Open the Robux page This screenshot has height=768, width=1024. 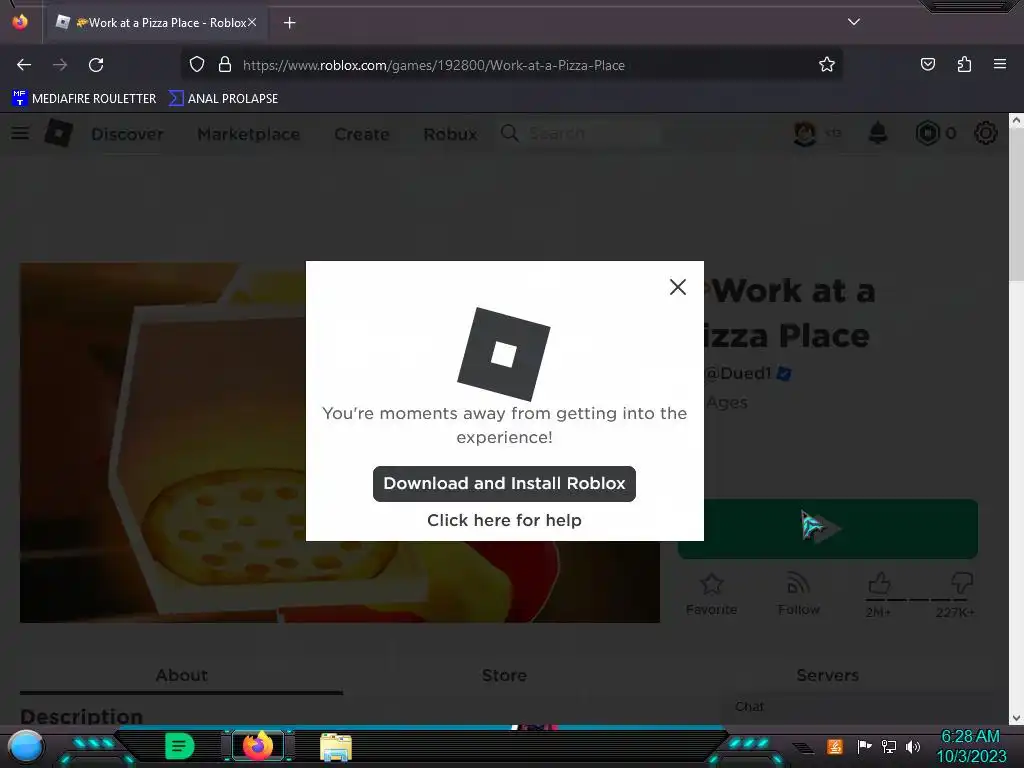click(x=451, y=134)
